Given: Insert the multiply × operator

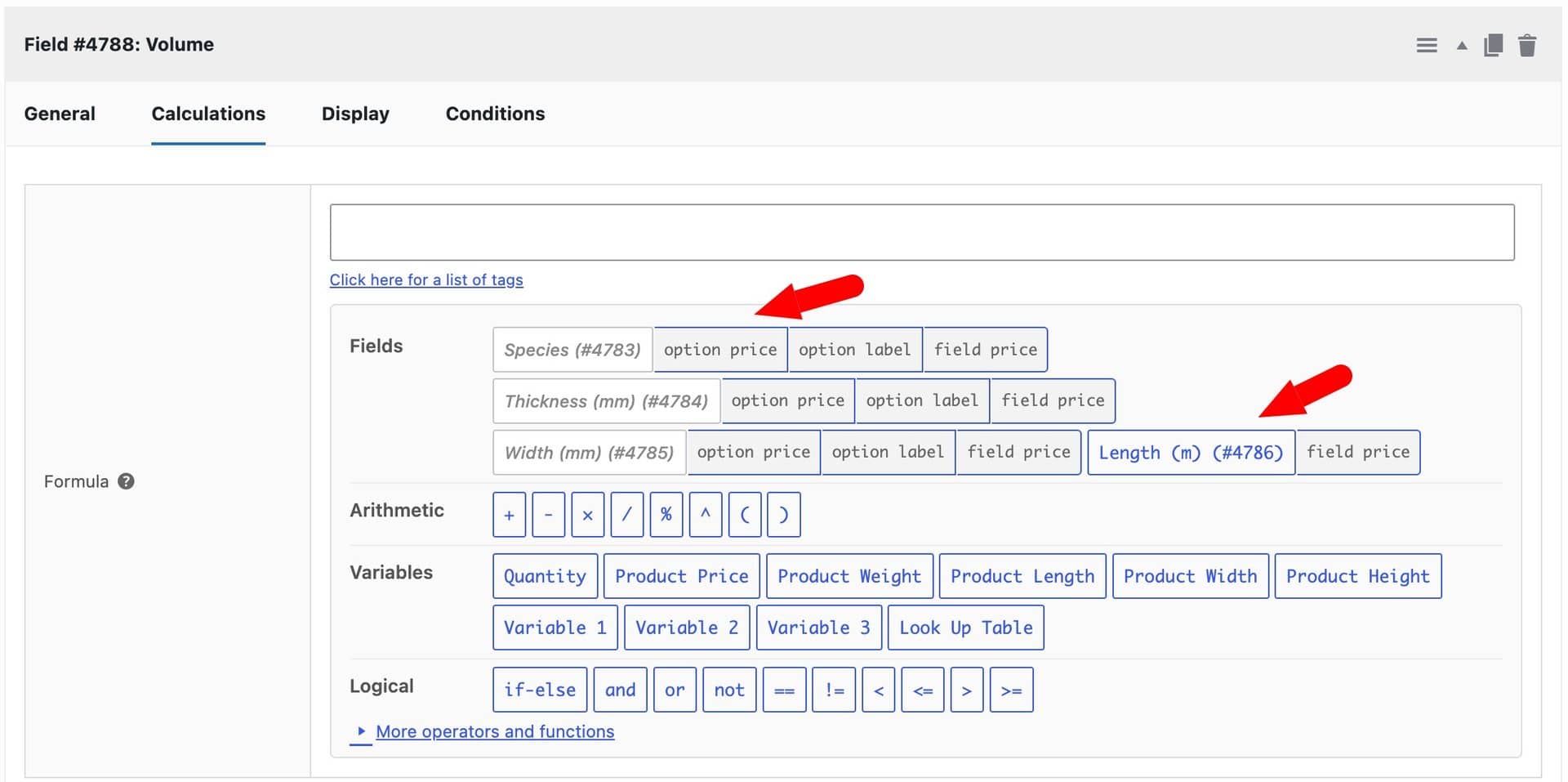Looking at the screenshot, I should click(588, 515).
